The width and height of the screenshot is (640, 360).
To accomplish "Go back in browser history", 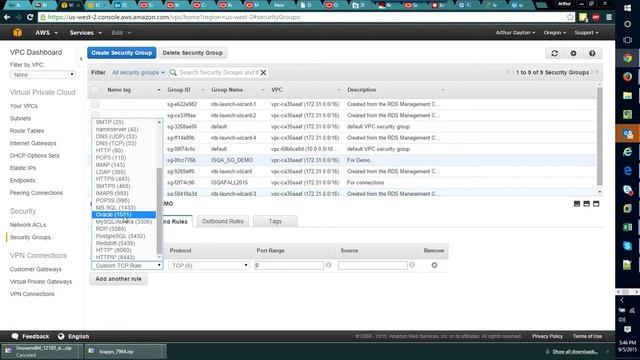I will click(x=7, y=17).
